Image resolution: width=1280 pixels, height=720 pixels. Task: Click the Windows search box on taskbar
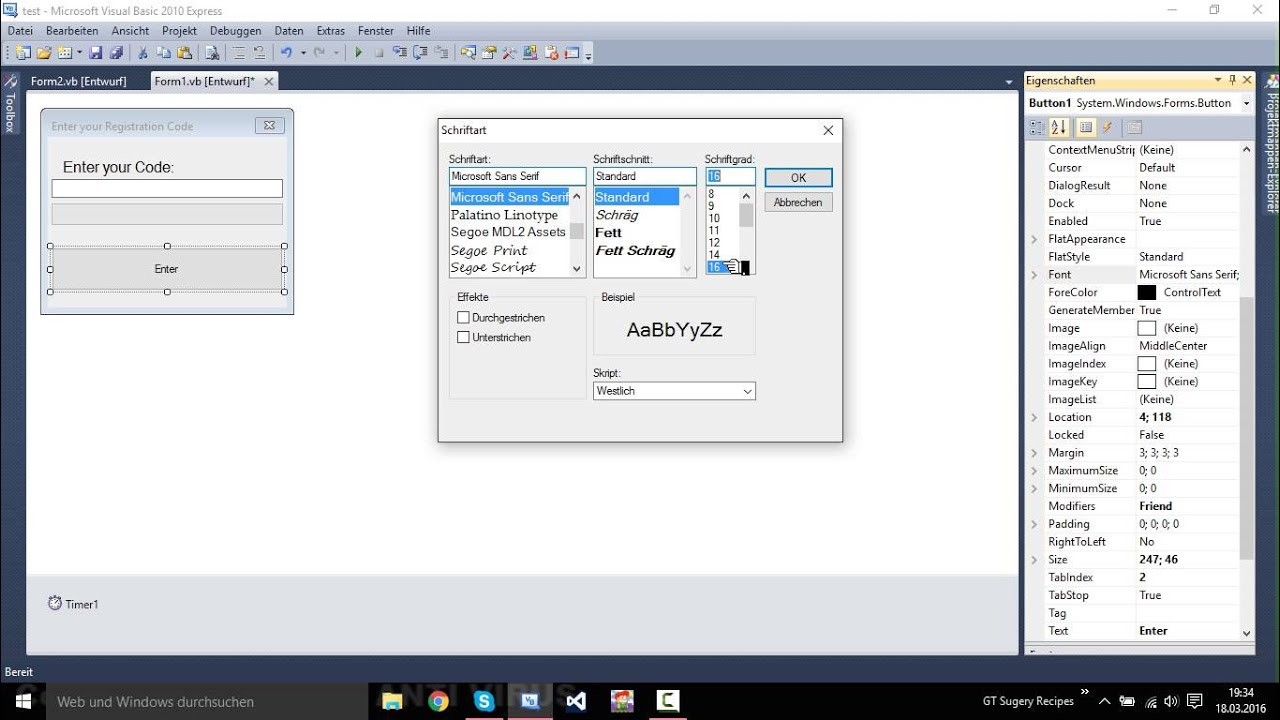pyautogui.click(x=207, y=701)
